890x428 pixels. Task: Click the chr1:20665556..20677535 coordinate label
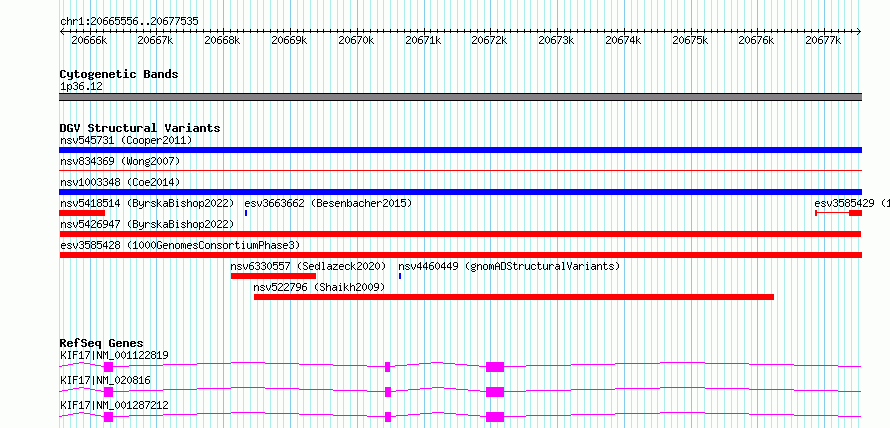[x=129, y=22]
